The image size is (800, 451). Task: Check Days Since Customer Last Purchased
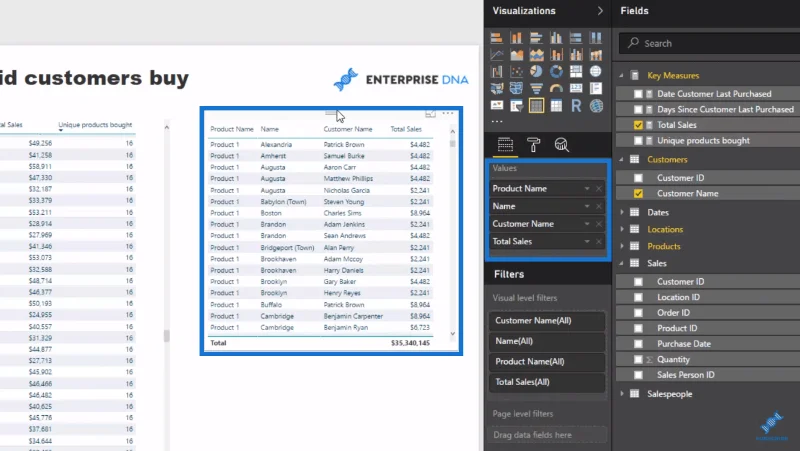pos(638,109)
